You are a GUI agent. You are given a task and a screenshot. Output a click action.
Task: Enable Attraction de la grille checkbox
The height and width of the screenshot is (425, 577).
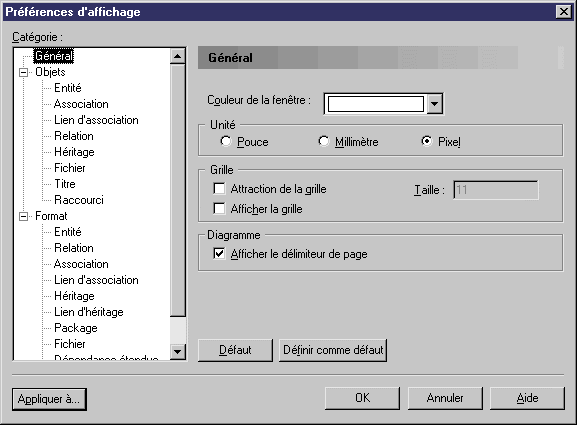(219, 189)
